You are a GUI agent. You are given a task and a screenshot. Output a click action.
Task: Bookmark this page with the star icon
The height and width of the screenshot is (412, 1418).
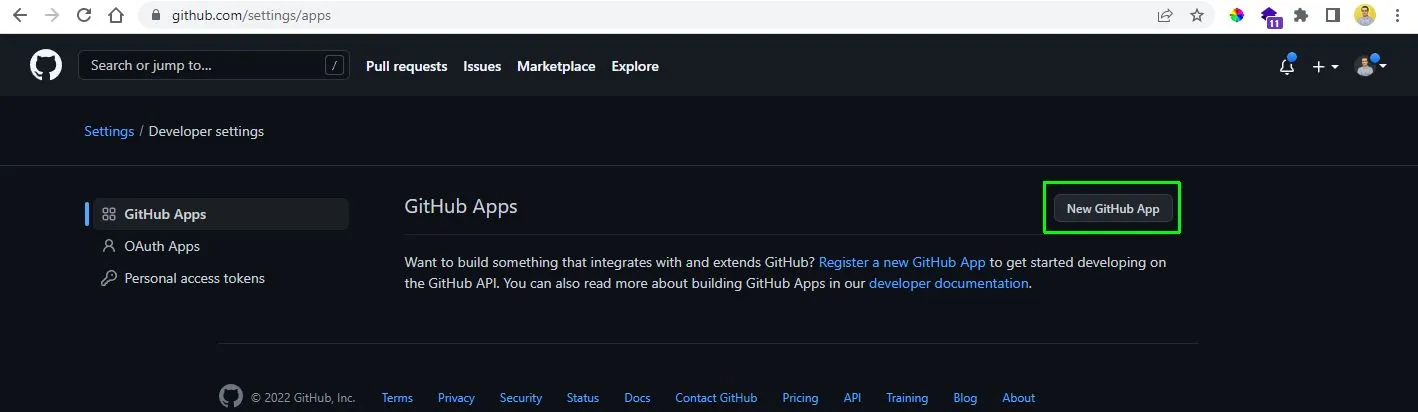point(1197,16)
